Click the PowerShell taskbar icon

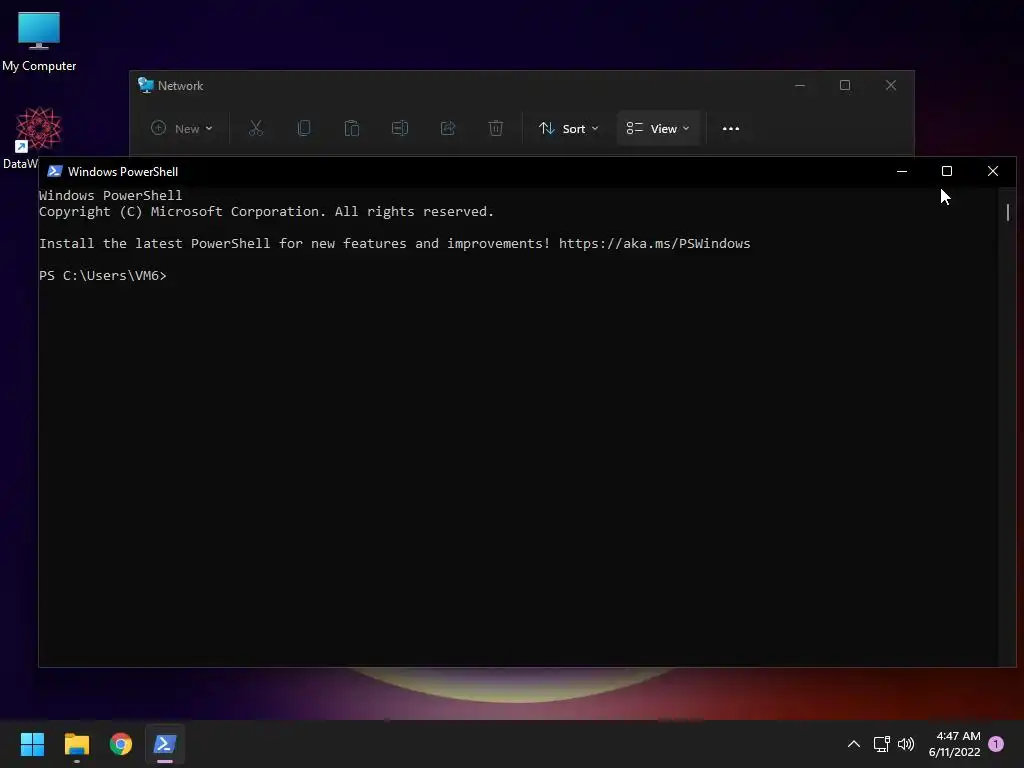(x=165, y=744)
